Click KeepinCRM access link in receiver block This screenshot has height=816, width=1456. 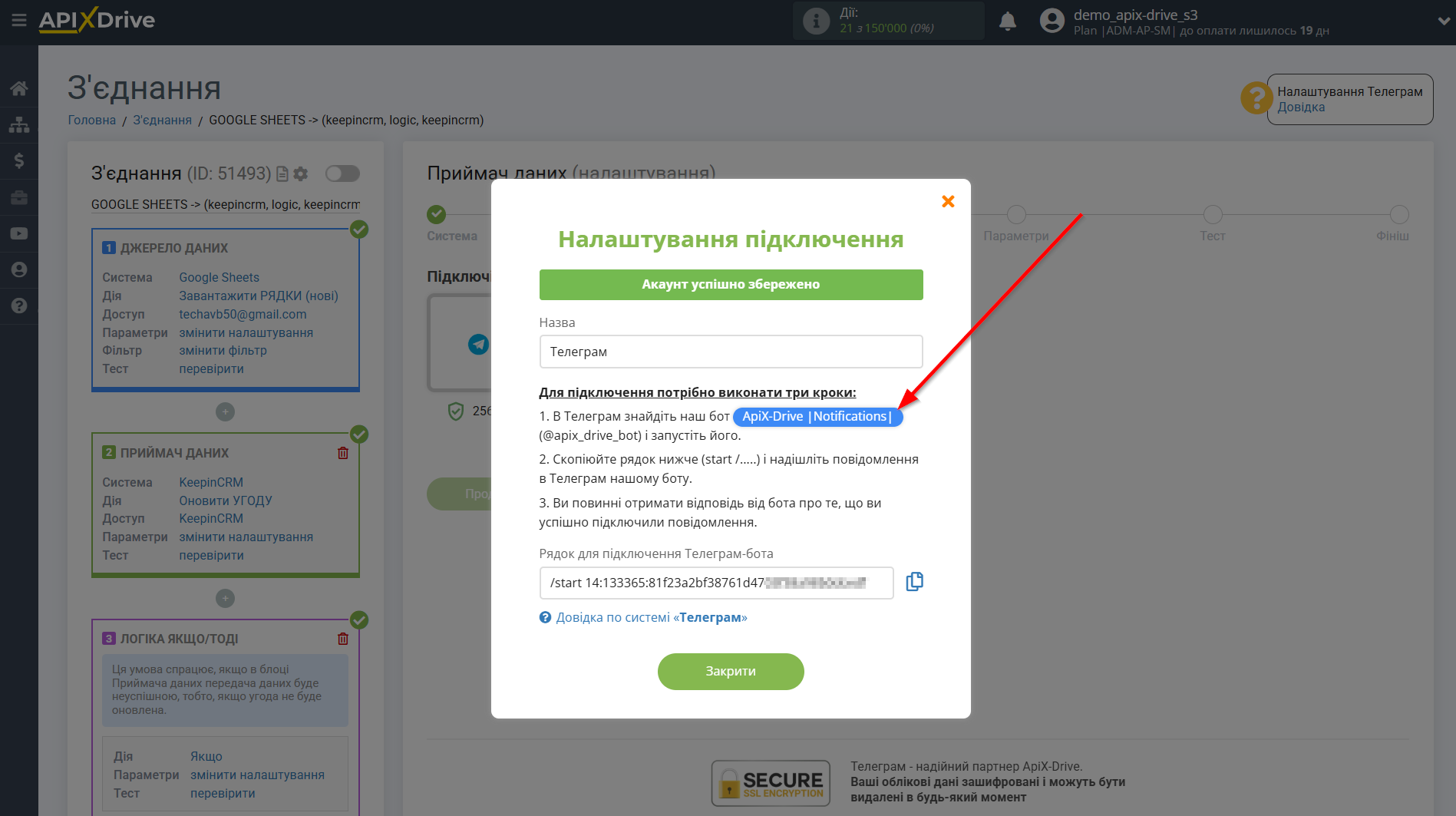[211, 518]
